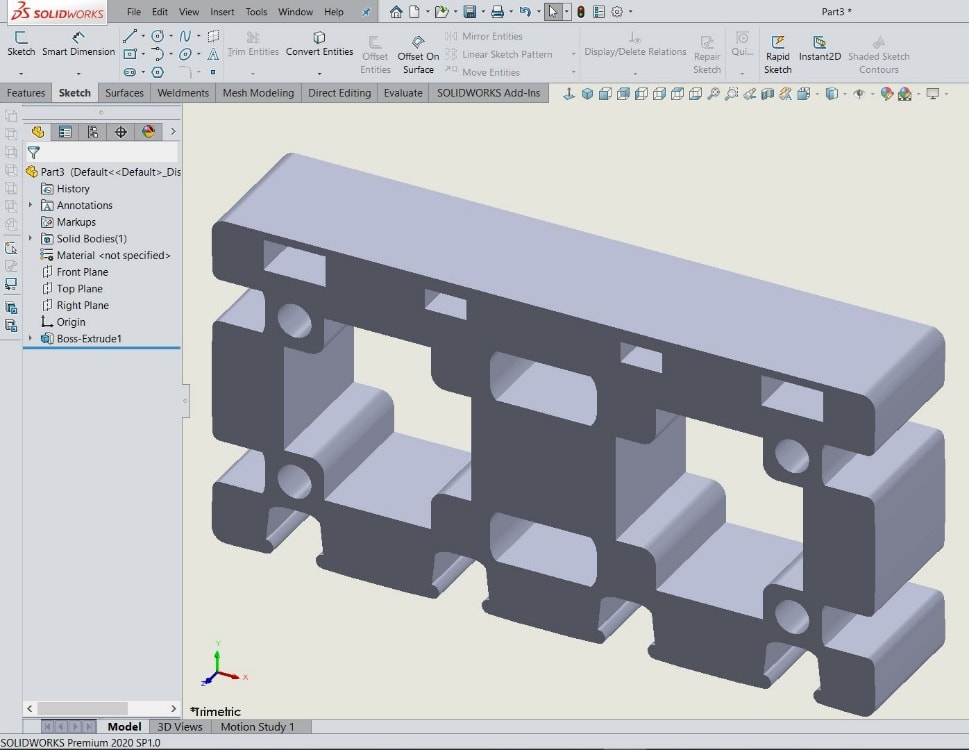
Task: Open DisplayManager color ball tab
Action: 148,132
